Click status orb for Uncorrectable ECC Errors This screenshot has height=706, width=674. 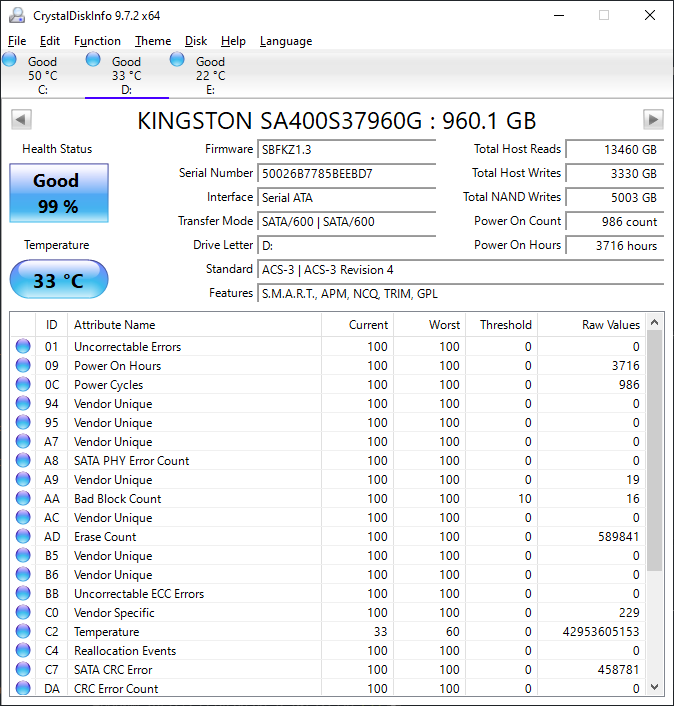(23, 593)
